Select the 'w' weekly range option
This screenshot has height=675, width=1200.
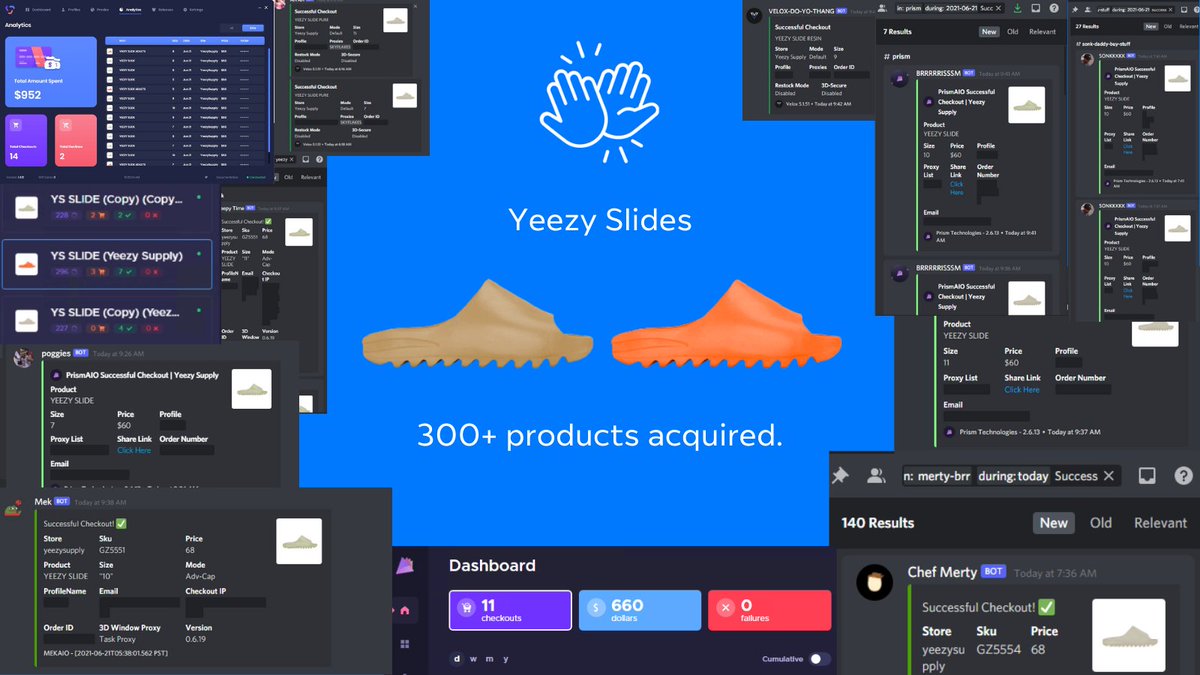(x=473, y=659)
